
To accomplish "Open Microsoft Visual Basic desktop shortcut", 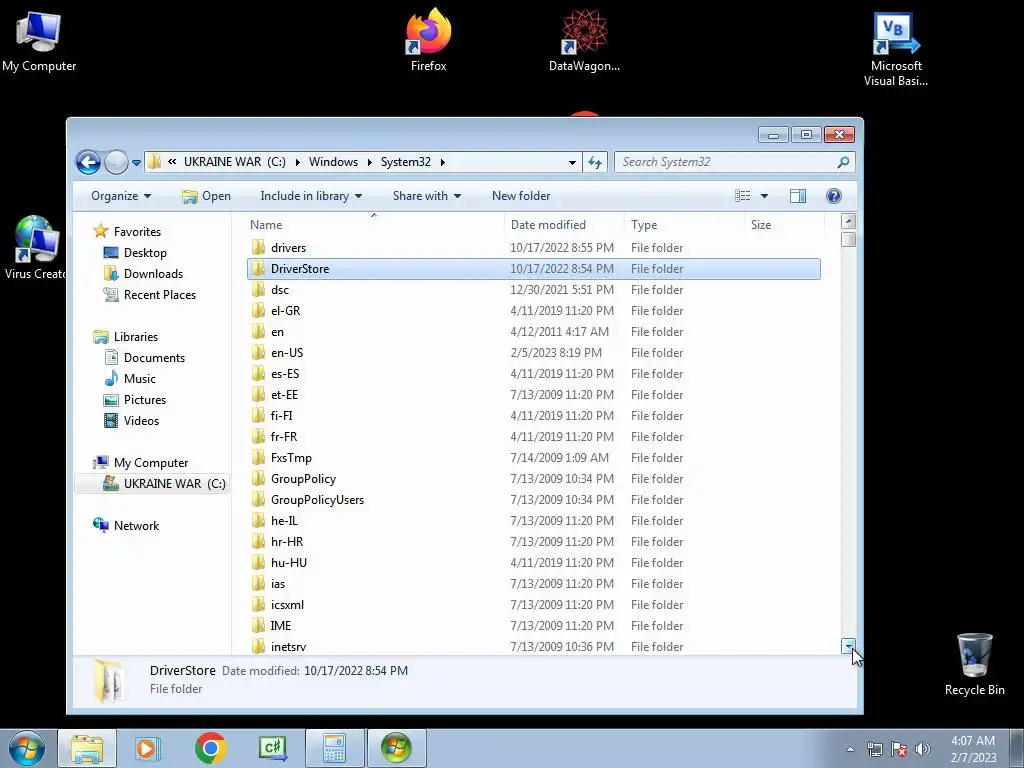I will pos(895,50).
